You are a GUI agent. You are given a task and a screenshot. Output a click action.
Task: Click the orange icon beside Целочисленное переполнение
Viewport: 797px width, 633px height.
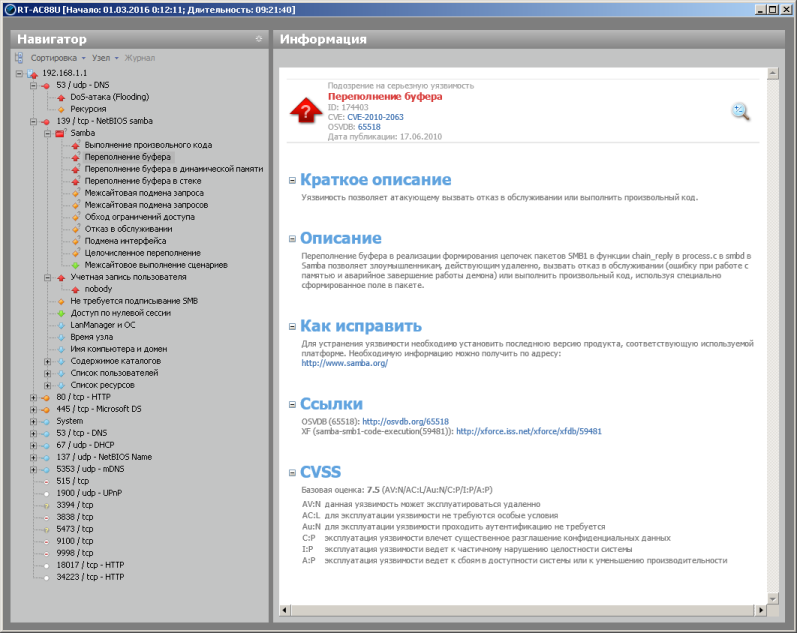[x=75, y=253]
